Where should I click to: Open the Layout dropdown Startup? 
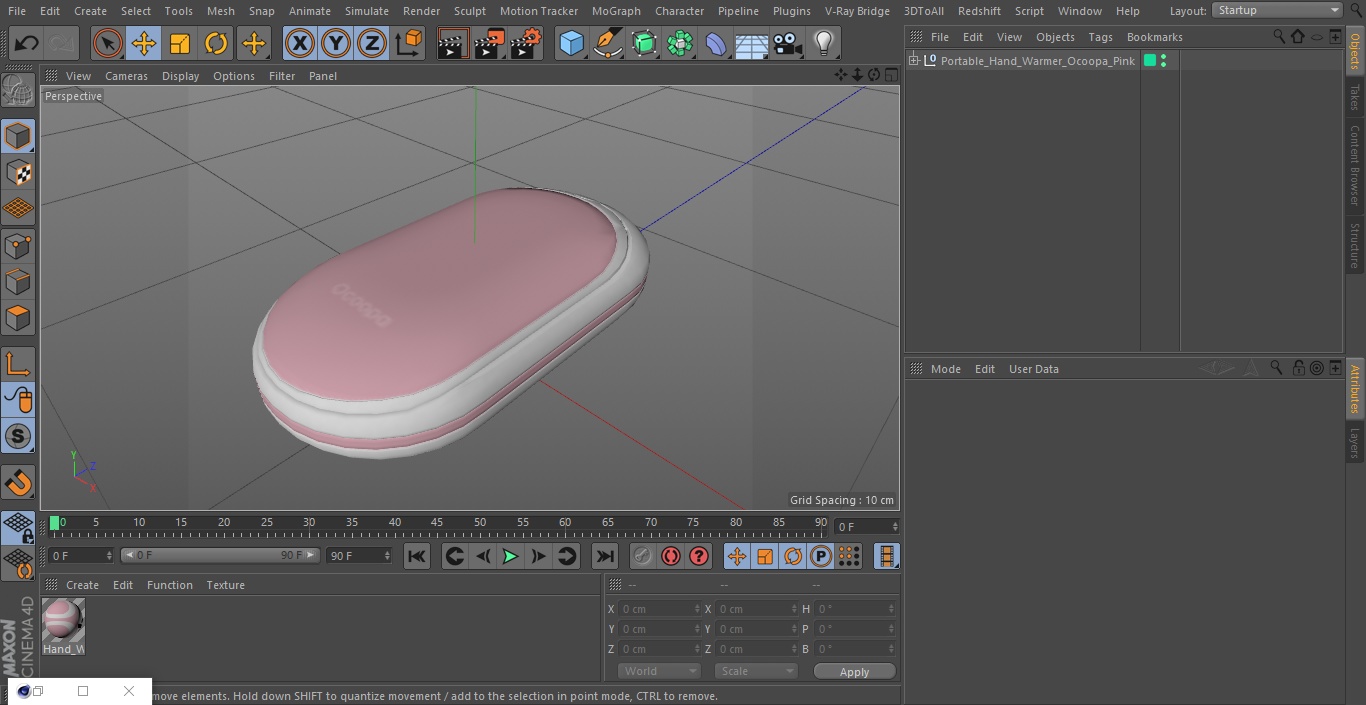1277,10
